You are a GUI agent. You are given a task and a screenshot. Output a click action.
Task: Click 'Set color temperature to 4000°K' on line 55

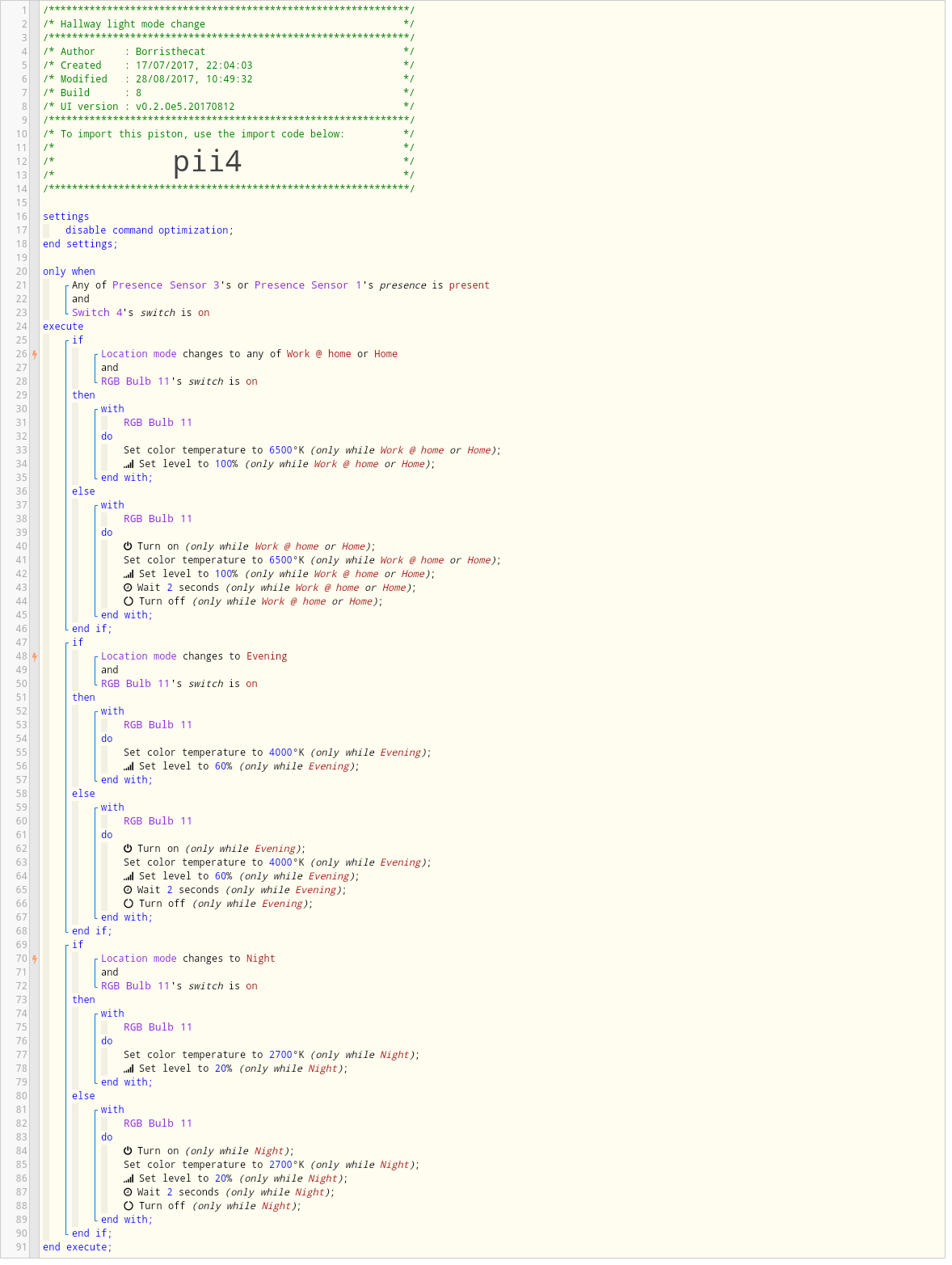coord(214,753)
